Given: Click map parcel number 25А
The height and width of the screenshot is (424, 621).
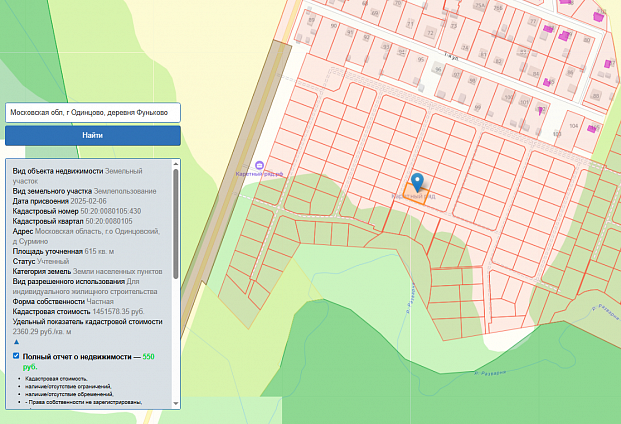Looking at the screenshot, I should (480, 6).
